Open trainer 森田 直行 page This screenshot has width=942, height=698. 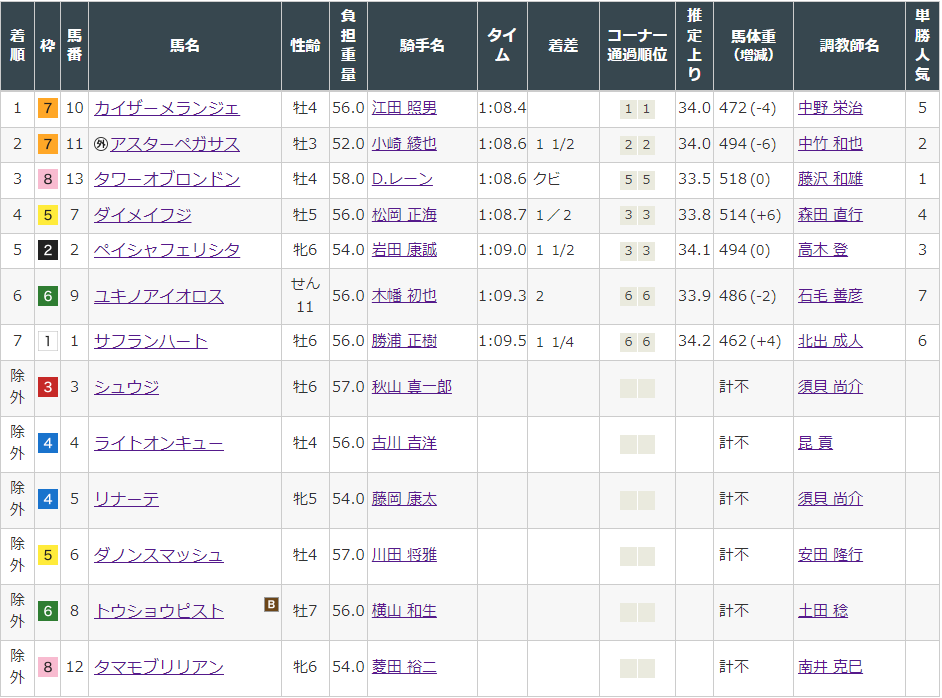point(830,215)
